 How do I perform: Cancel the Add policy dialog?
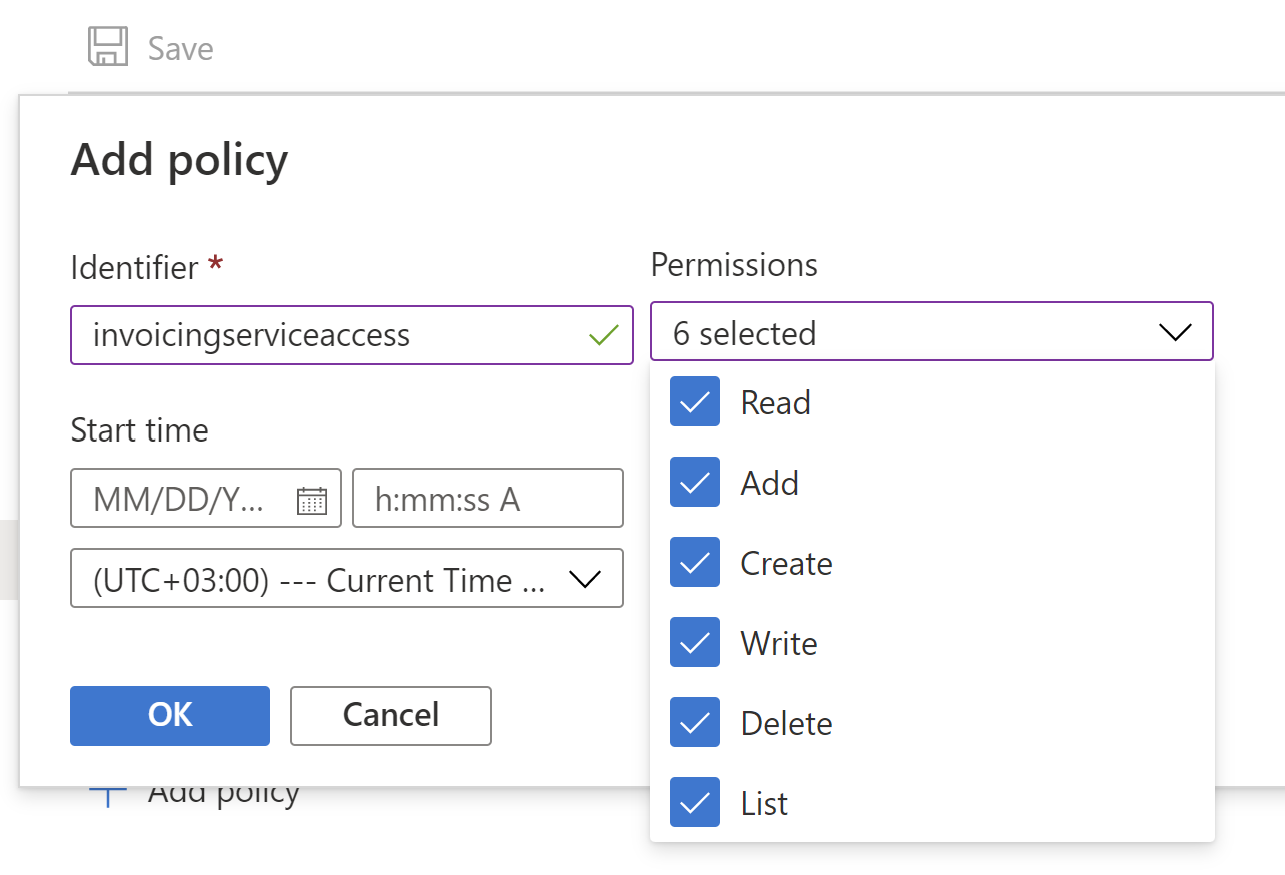pos(391,715)
